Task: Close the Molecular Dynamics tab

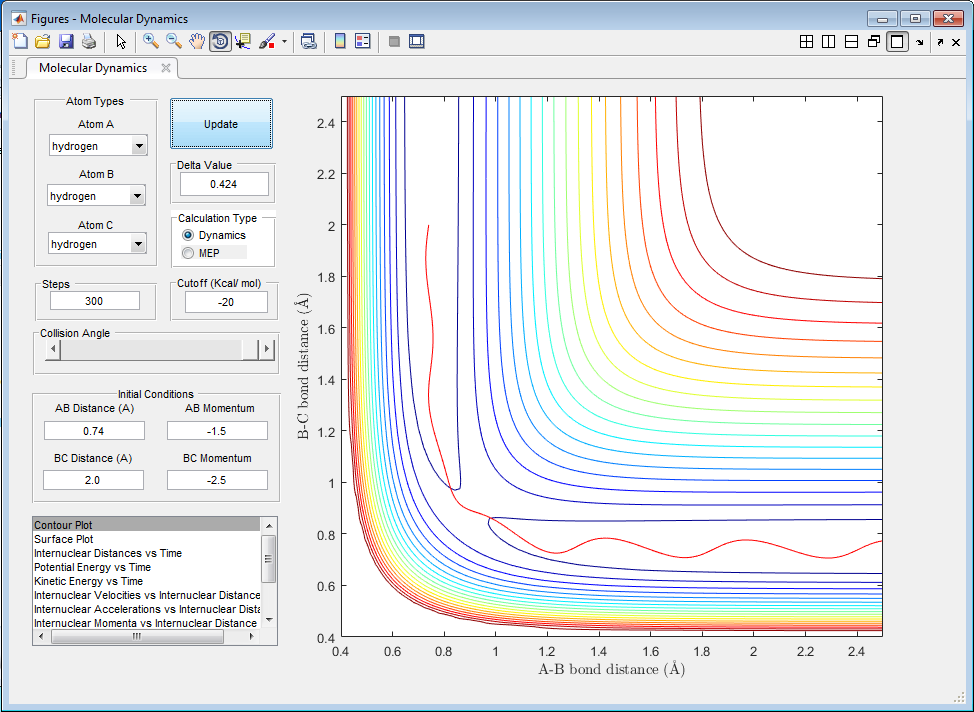Action: [x=166, y=68]
